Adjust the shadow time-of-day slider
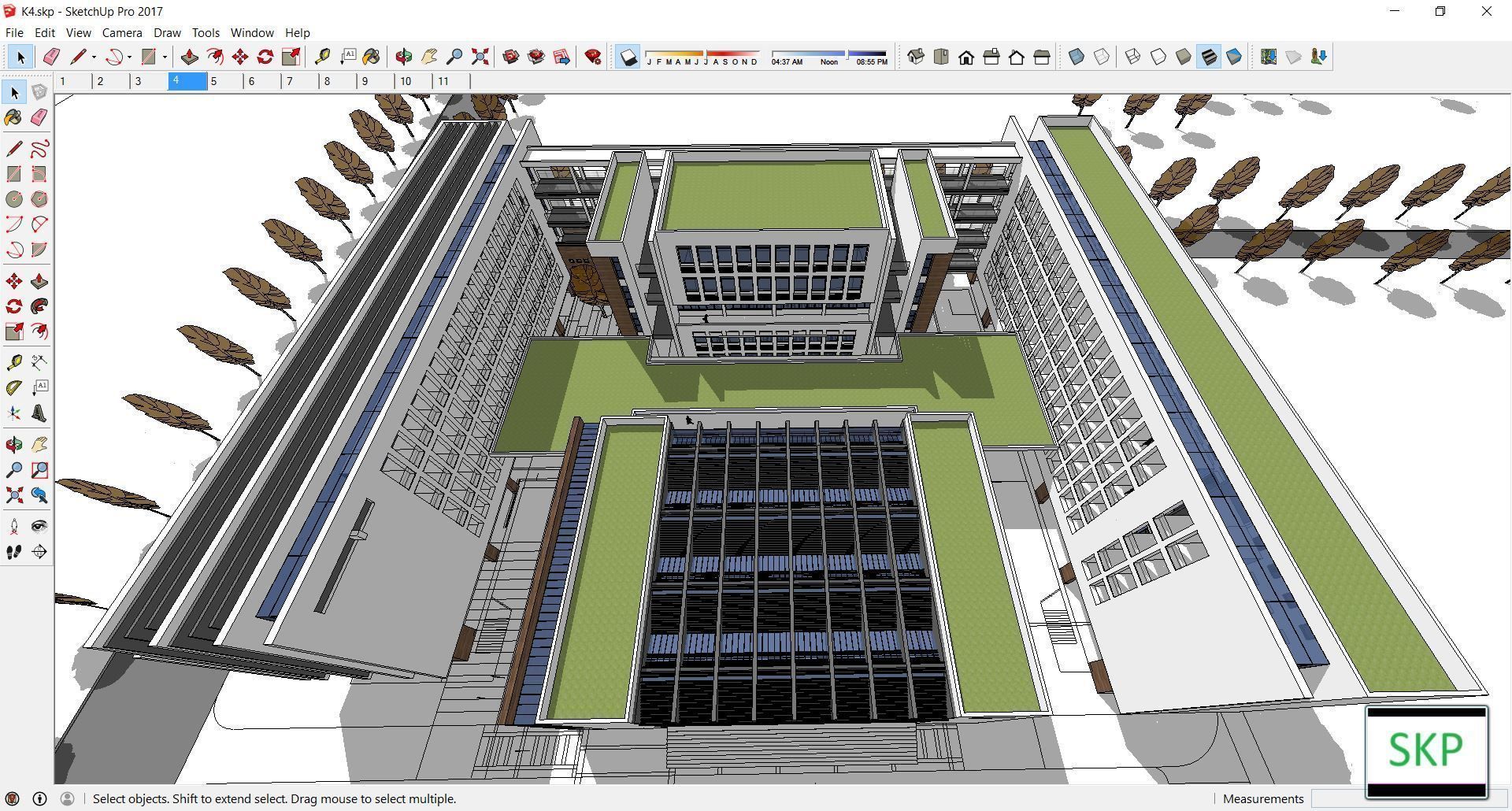Screen dimensions: 1512x811 (829, 57)
